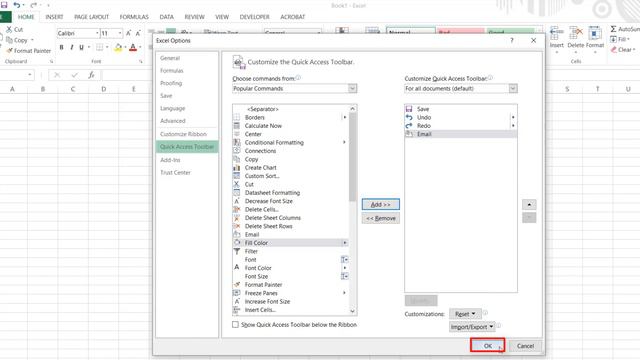640x360 pixels.
Task: Open the dialog Help question mark
Action: (512, 40)
